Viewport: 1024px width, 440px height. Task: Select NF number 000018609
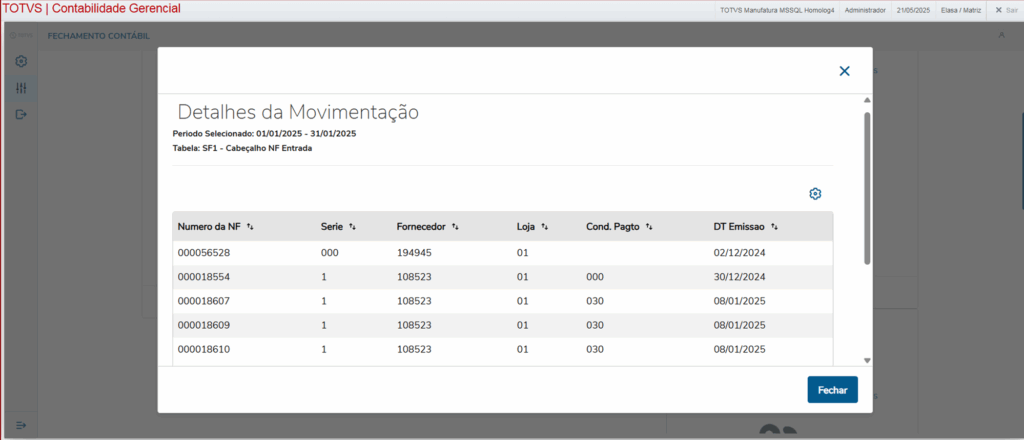(204, 325)
